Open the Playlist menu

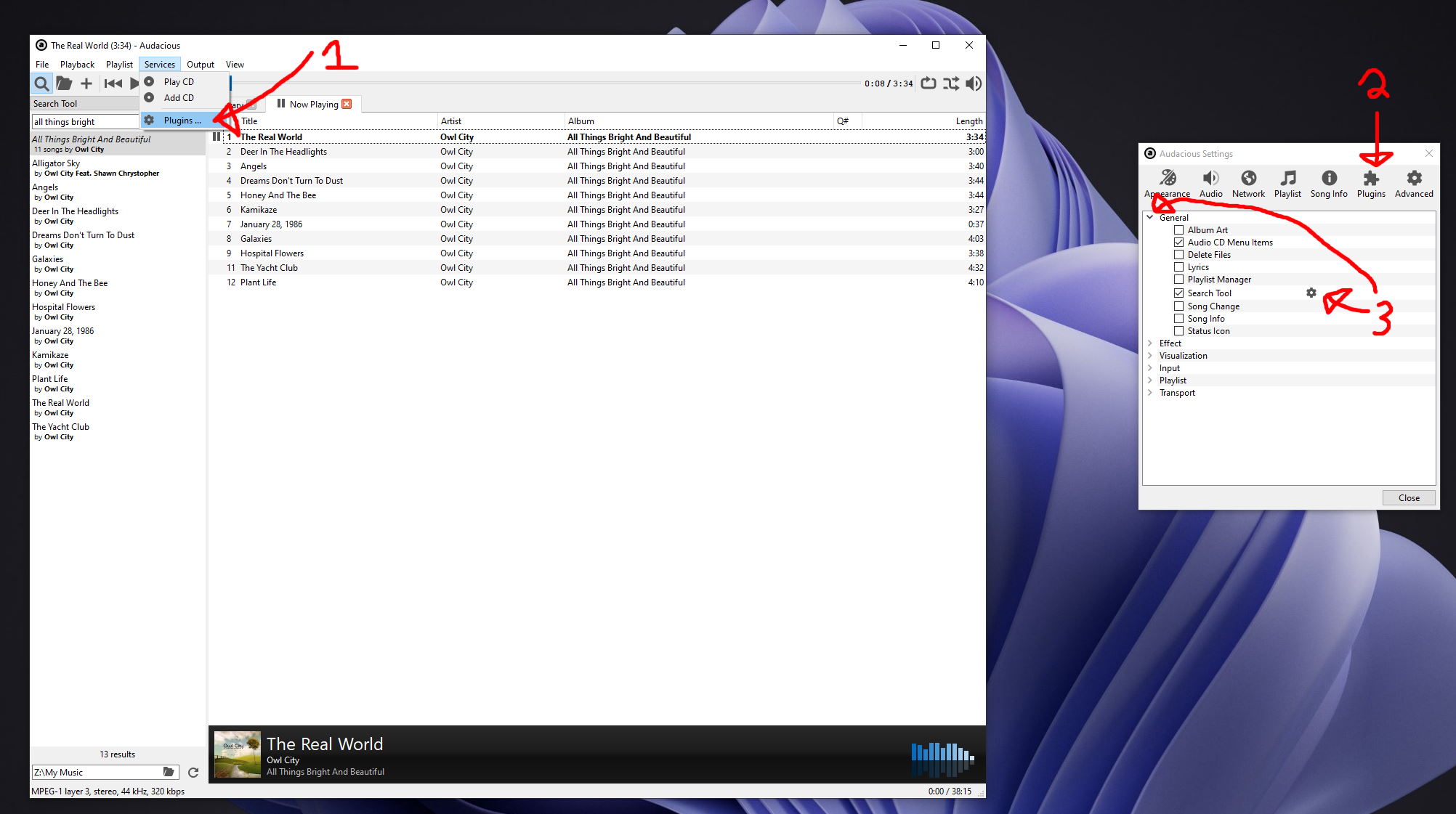coord(119,65)
